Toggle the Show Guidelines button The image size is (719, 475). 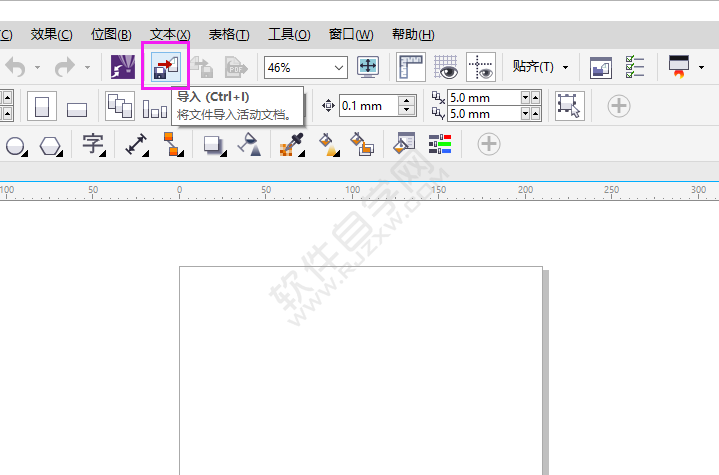481,67
